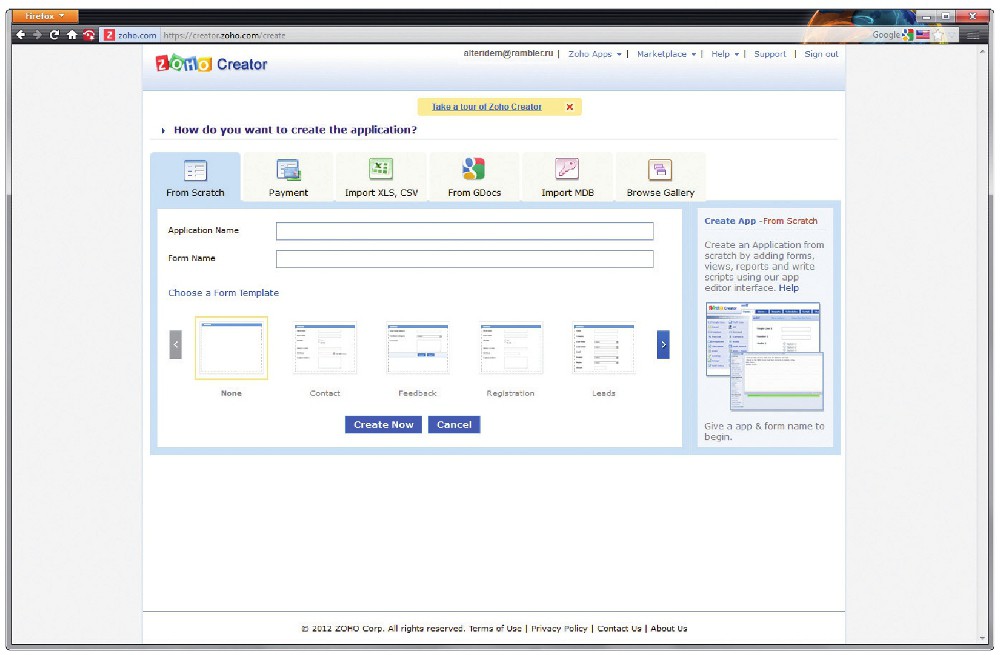Close the Zoho Creator tour banner
Viewport: 1000px width, 655px height.
click(570, 107)
